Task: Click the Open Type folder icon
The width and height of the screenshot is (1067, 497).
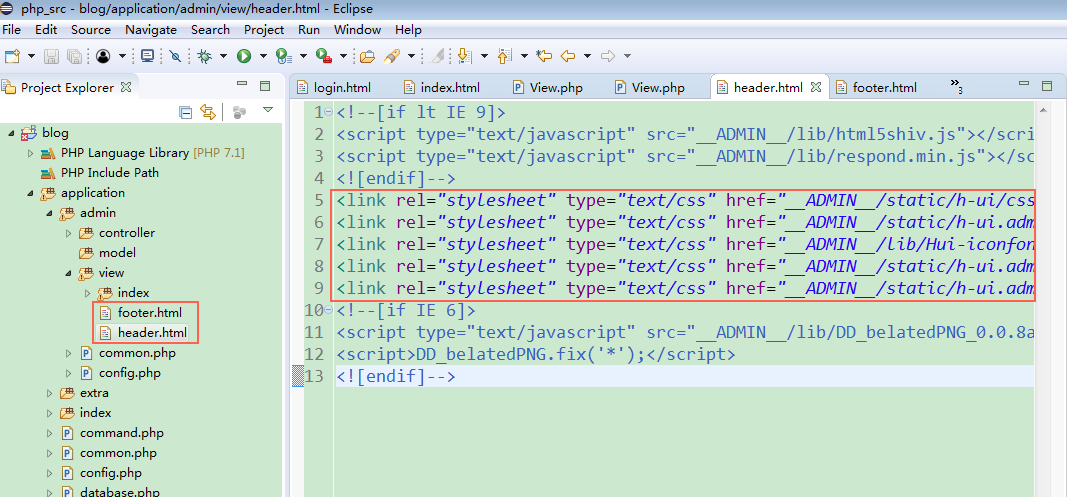Action: click(x=367, y=57)
